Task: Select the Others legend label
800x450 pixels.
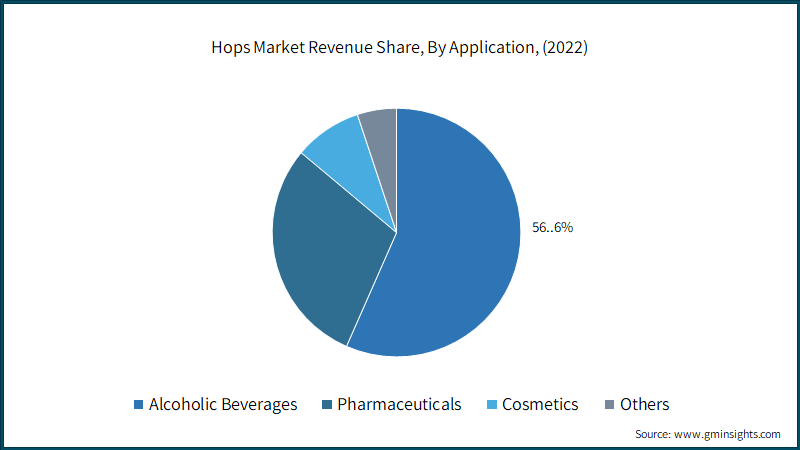Action: click(644, 405)
